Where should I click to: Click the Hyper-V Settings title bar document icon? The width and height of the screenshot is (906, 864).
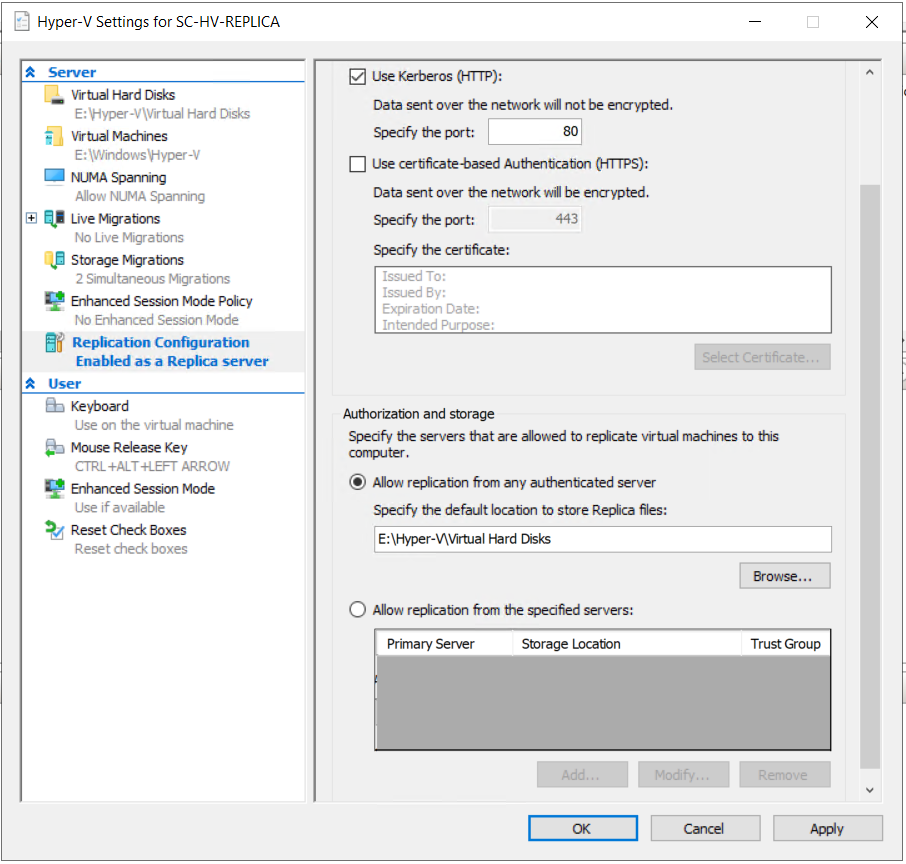coord(22,22)
